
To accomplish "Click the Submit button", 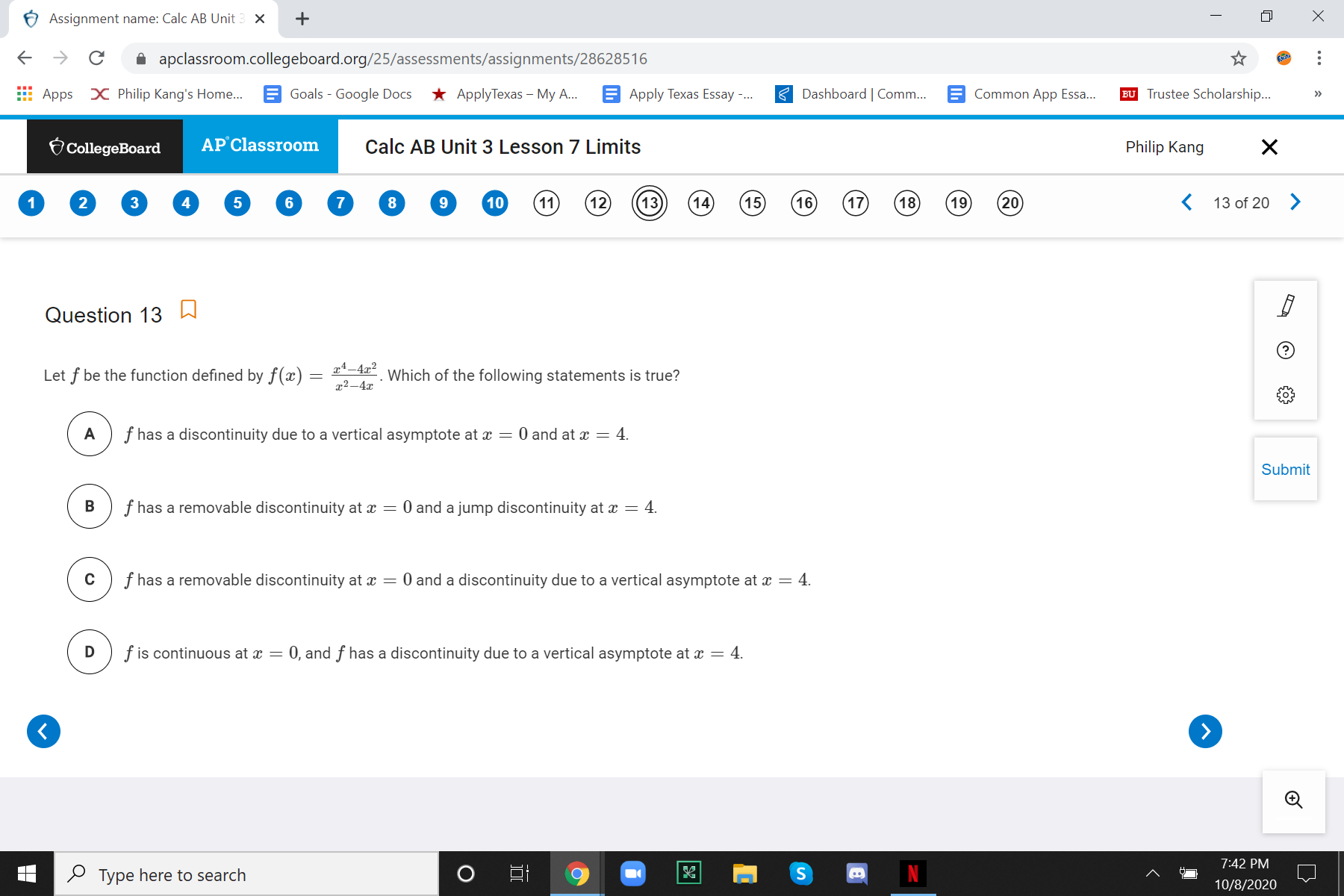I will coord(1285,469).
